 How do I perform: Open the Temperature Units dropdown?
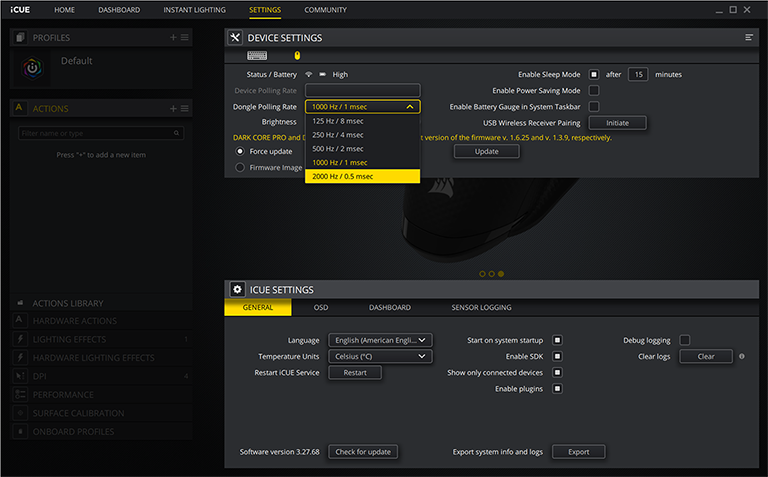[x=381, y=356]
